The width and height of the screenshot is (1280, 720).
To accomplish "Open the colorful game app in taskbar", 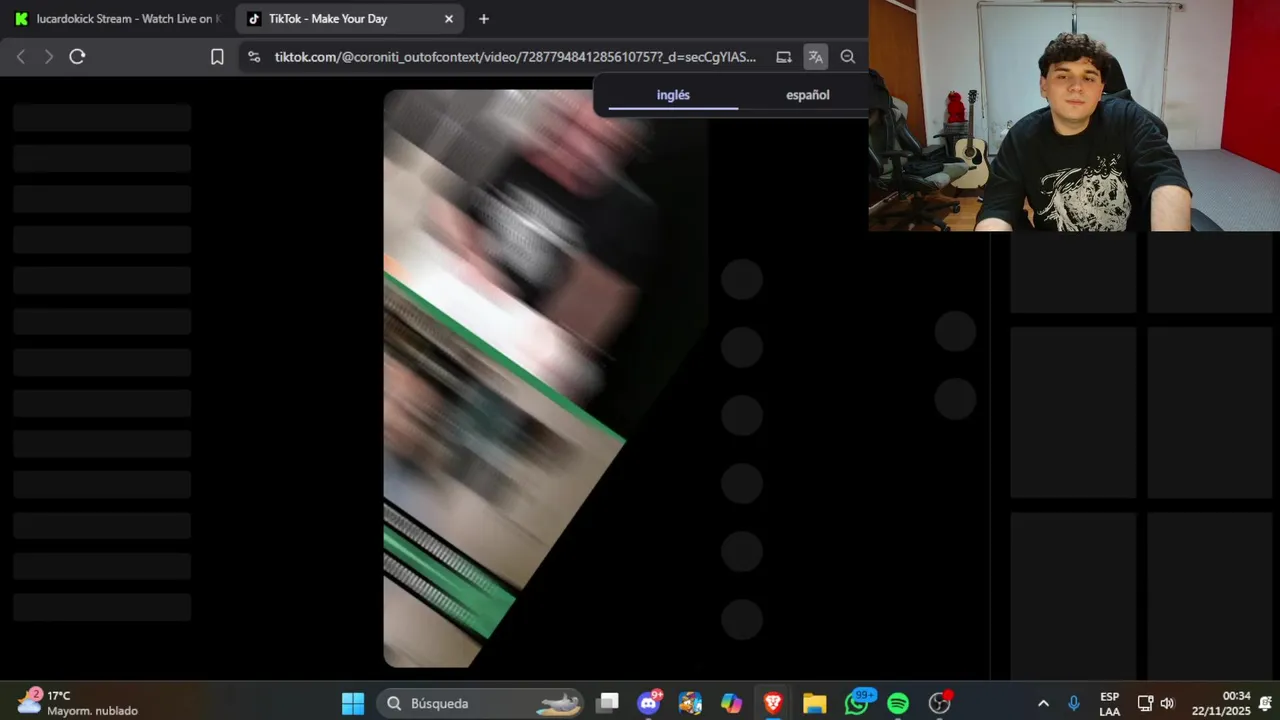I will (691, 703).
